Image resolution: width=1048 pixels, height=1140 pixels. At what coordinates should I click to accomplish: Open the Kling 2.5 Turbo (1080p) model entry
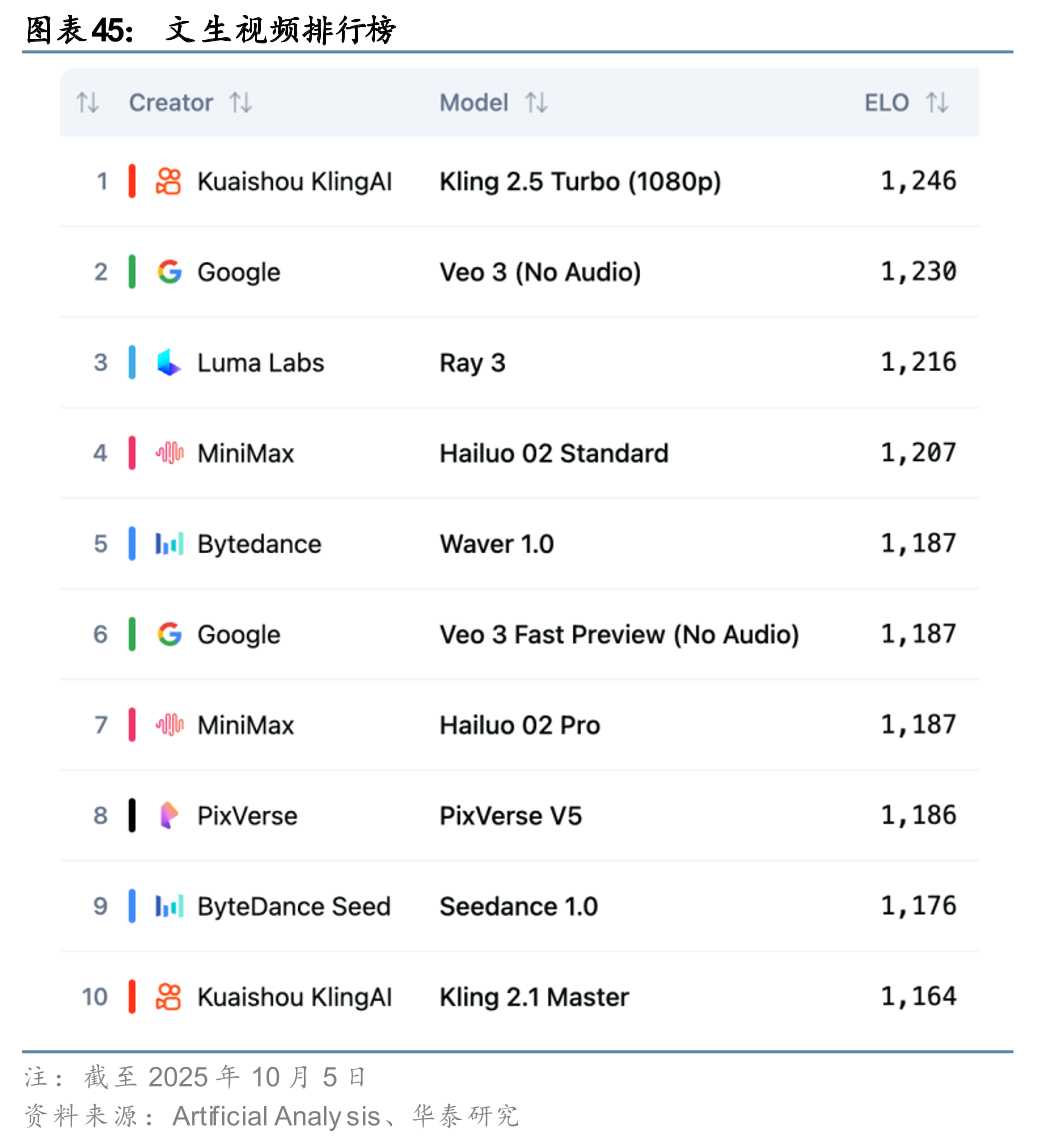point(580,181)
